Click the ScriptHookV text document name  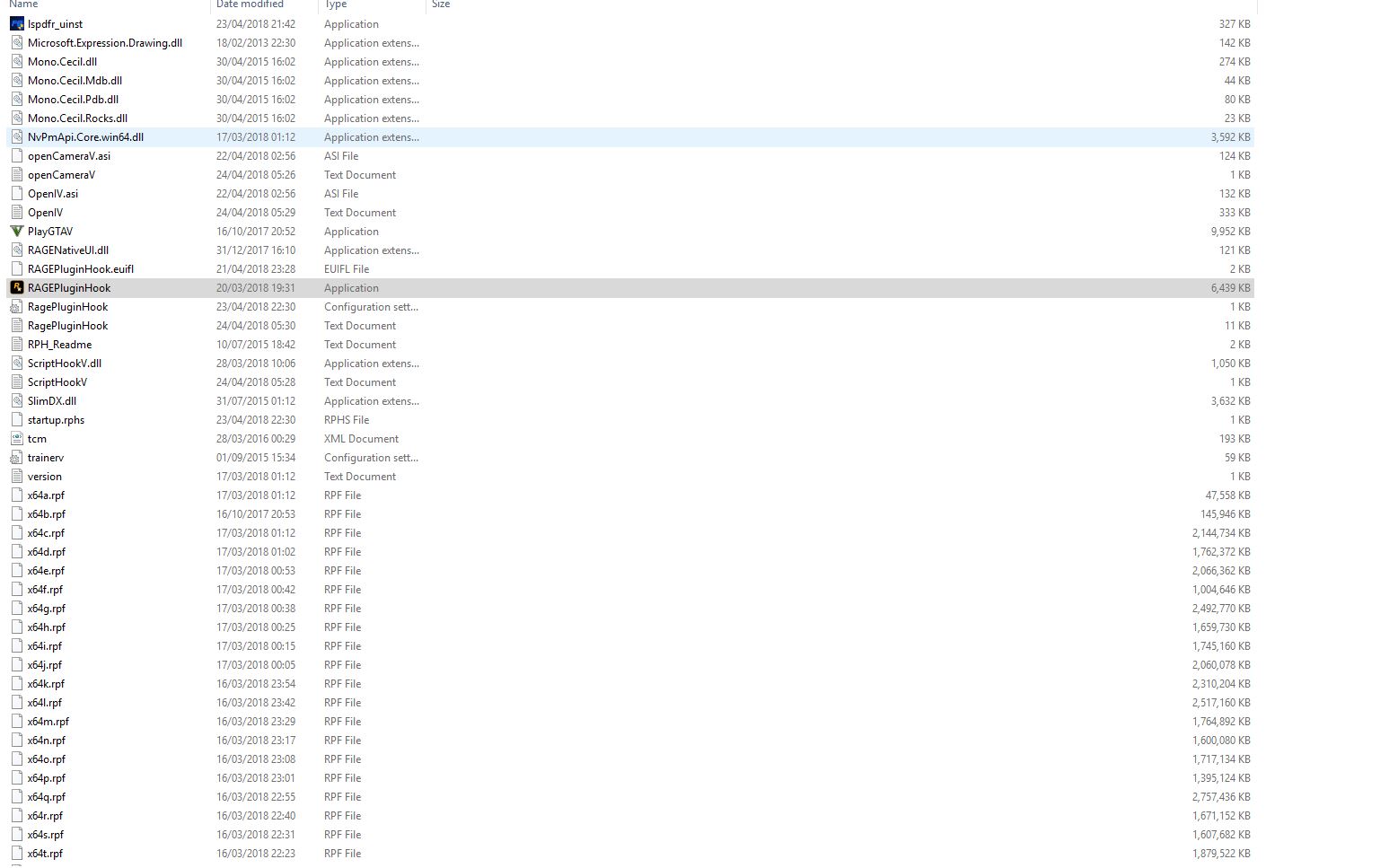[57, 382]
